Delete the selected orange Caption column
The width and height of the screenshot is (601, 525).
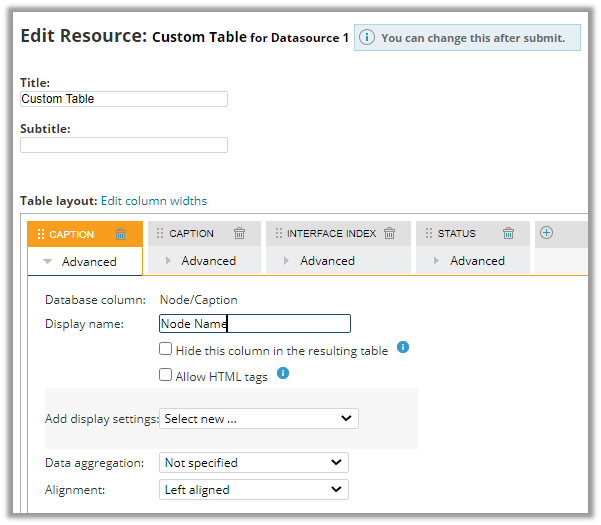coord(121,234)
